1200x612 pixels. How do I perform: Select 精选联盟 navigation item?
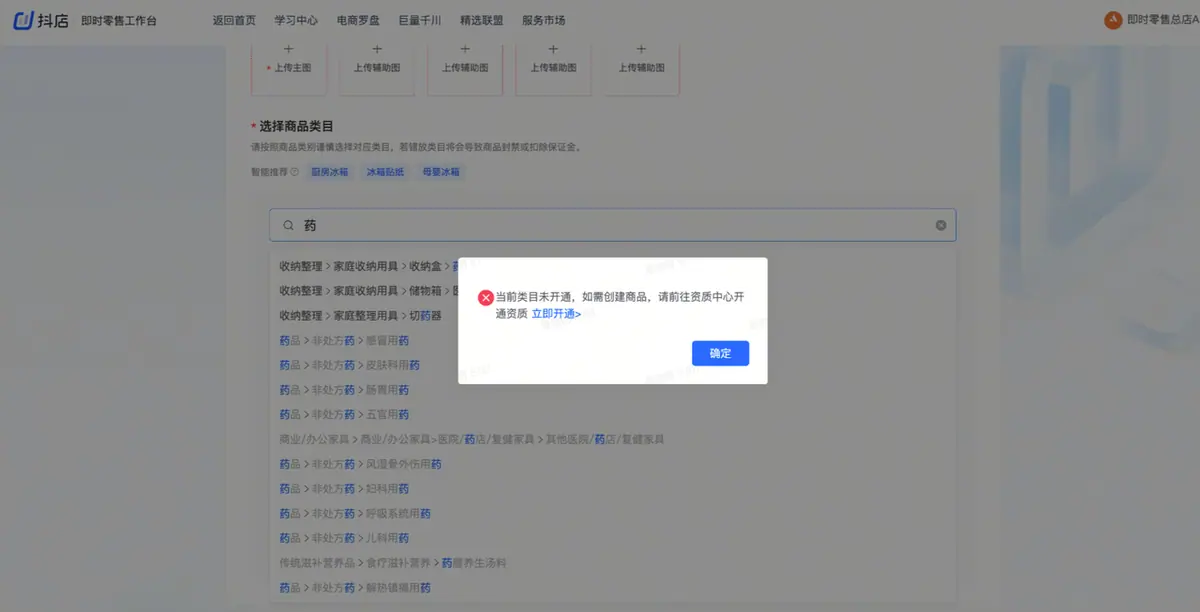(x=482, y=20)
